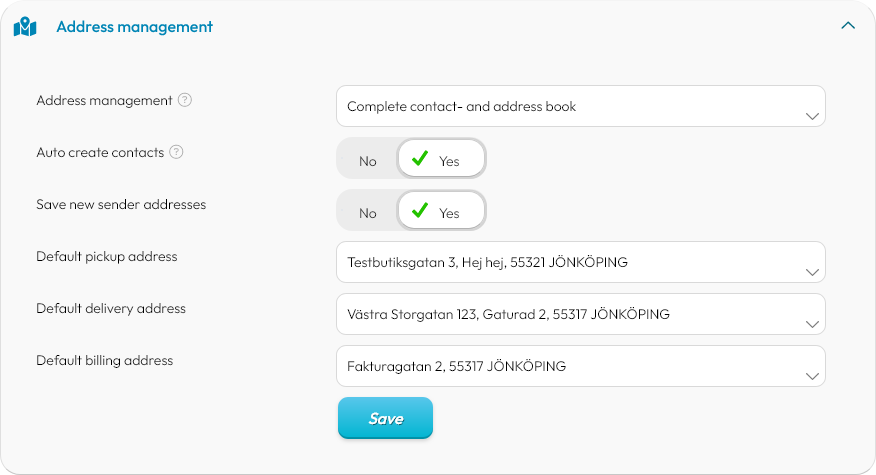876x475 pixels.
Task: Open the Default pickup address dropdown
Action: coord(580,262)
